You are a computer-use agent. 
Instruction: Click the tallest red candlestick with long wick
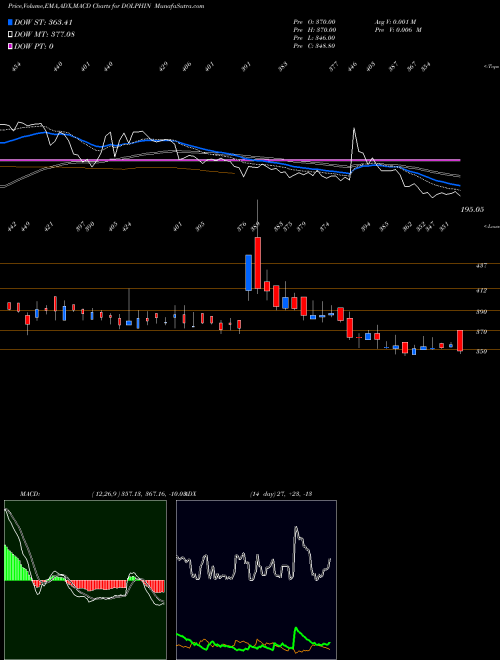click(257, 263)
